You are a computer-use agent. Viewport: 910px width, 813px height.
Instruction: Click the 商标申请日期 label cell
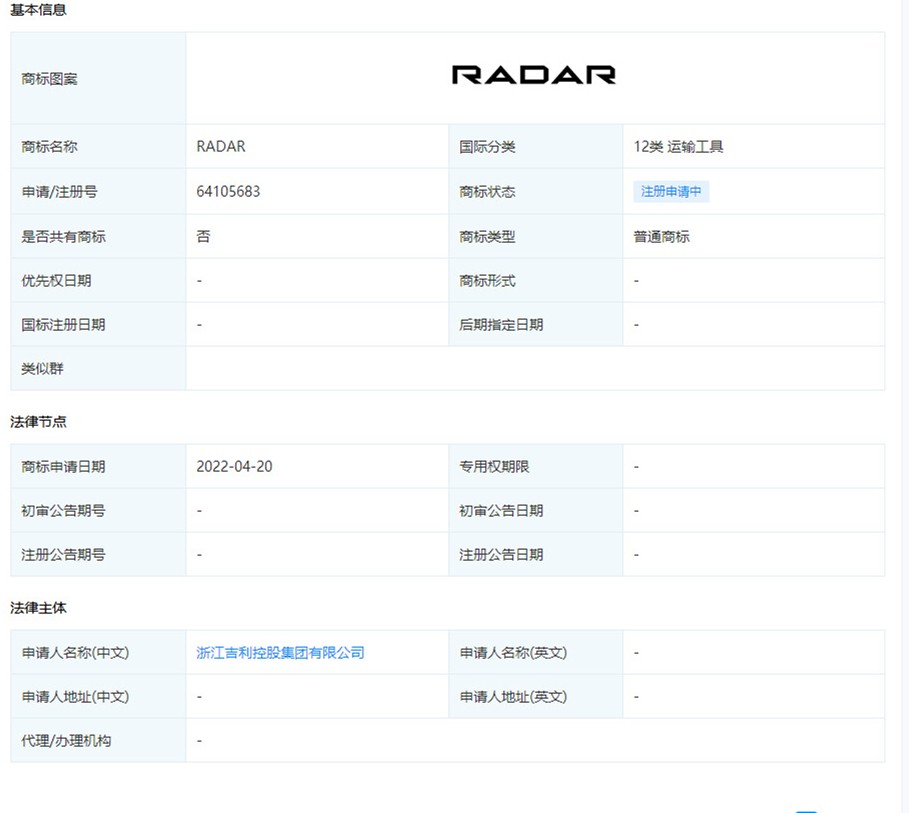click(x=98, y=467)
